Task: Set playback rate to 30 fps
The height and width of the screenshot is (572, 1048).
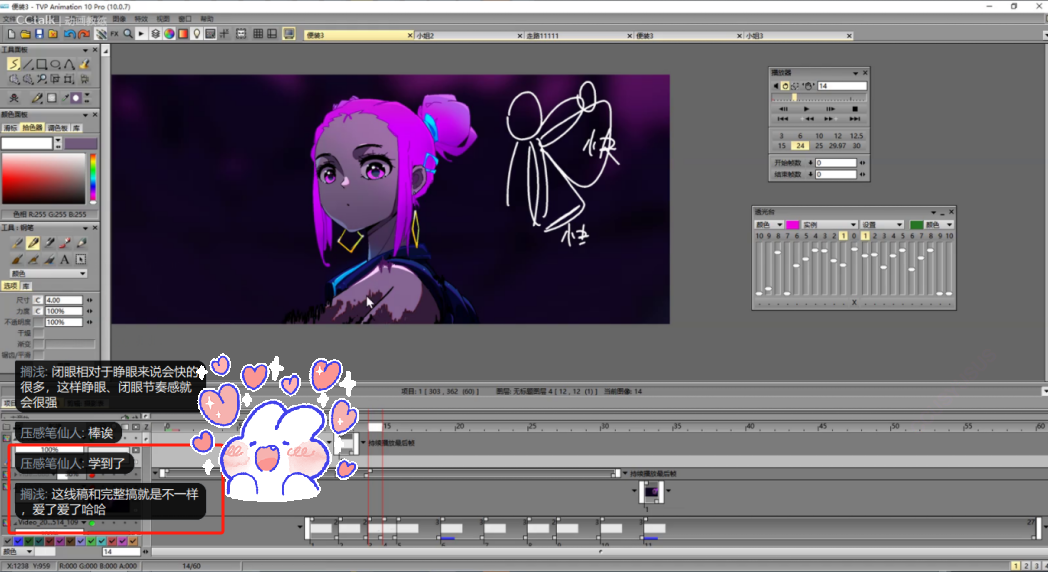Action: 856,146
